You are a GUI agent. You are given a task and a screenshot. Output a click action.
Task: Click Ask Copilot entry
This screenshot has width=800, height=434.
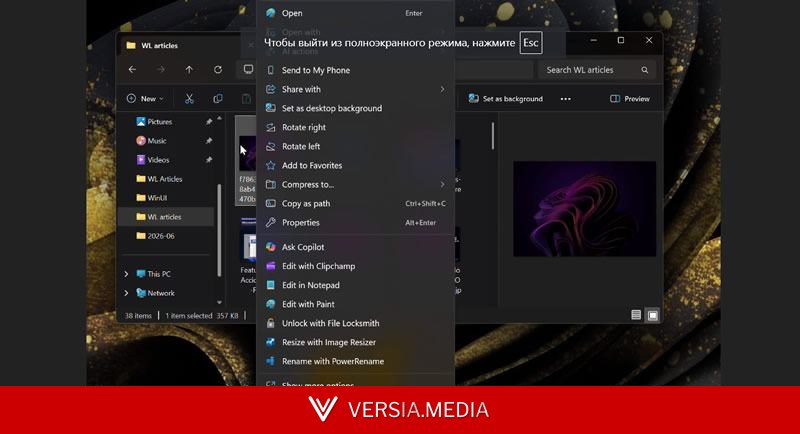tap(355, 247)
